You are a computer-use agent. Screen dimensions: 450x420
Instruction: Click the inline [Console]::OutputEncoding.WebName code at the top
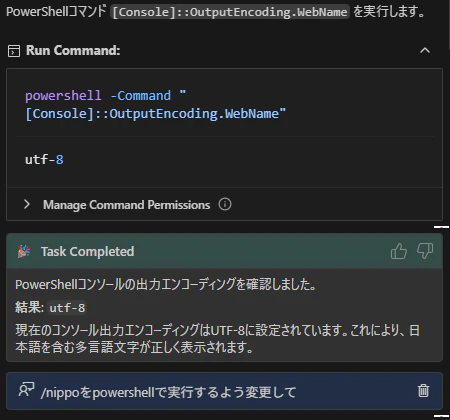pos(230,12)
